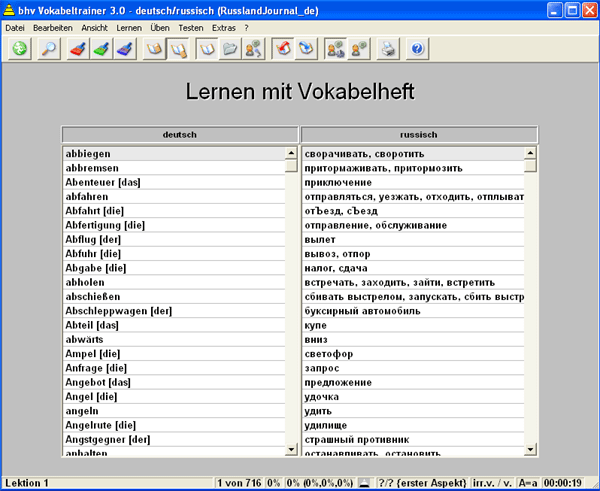Select Russian entry 'светофор'

click(x=413, y=354)
